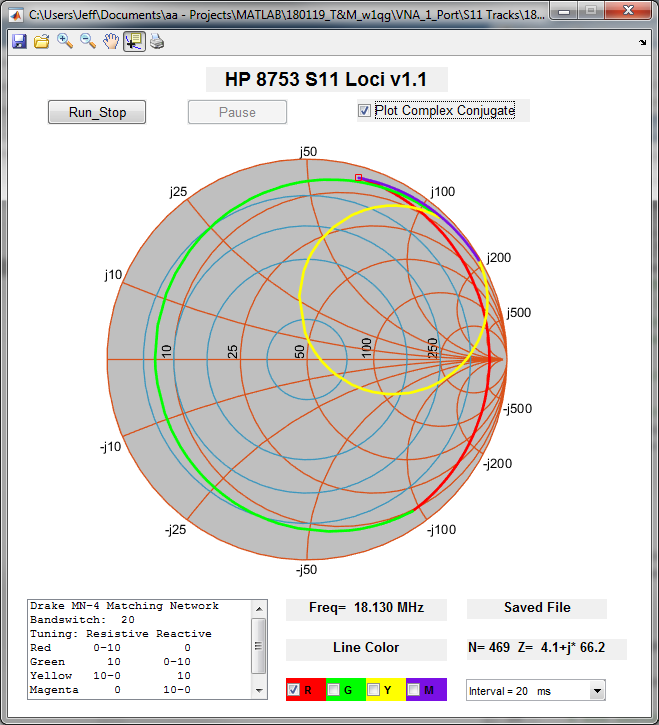This screenshot has width=659, height=725.
Task: Click the -j500 Smith chart label
Action: pos(517,409)
